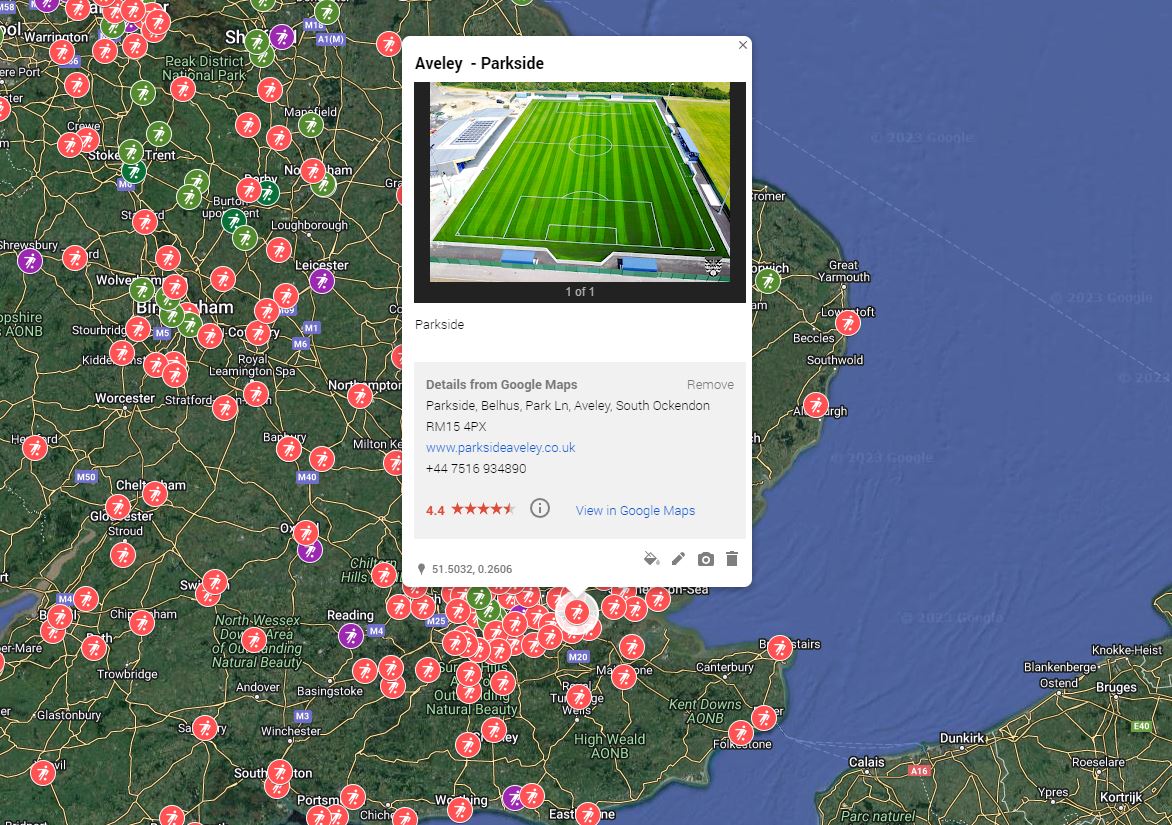Select the red marker near Banbury

289,448
